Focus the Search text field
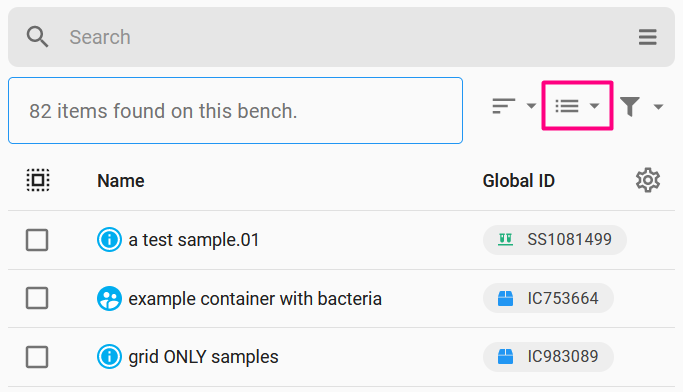The height and width of the screenshot is (392, 683). 340,37
